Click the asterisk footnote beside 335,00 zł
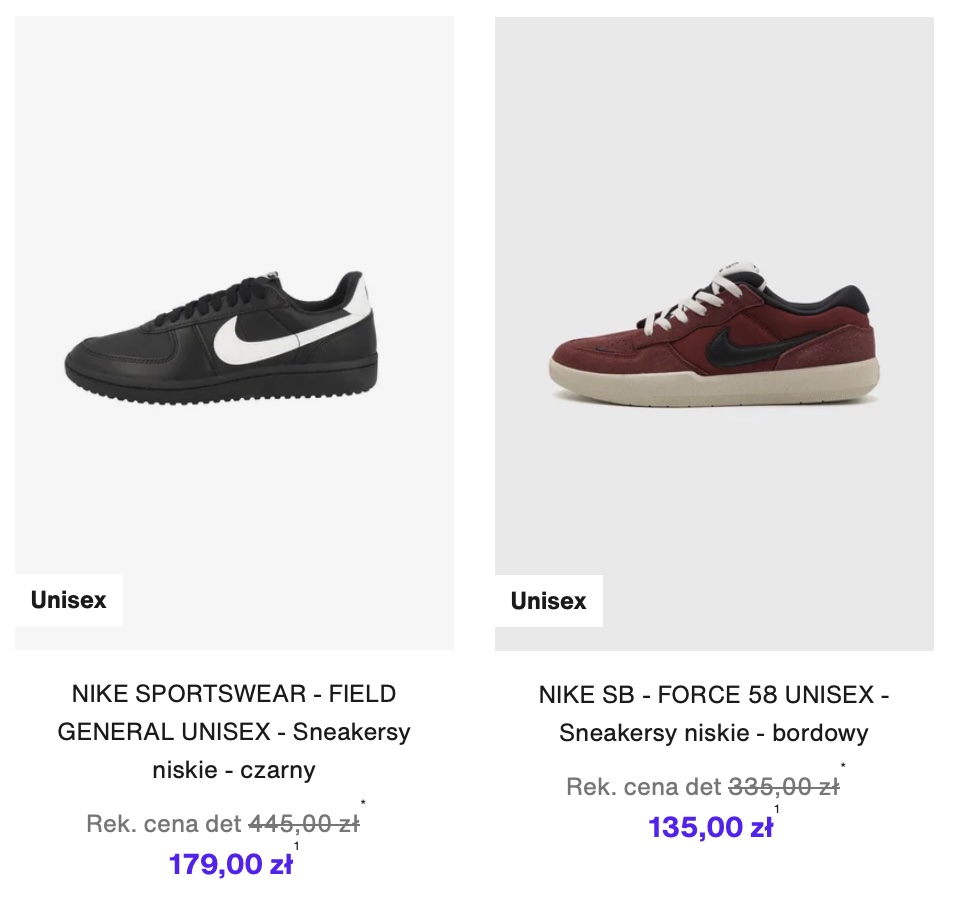This screenshot has height=898, width=958. point(843,767)
